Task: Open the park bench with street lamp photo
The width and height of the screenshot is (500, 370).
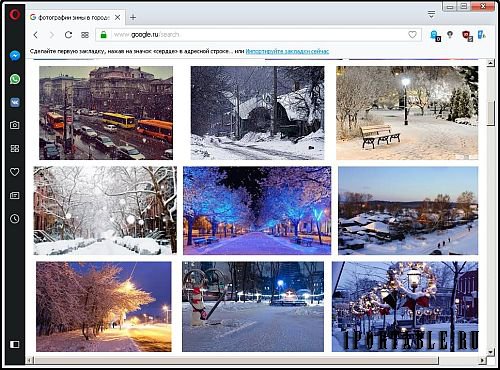Action: point(407,113)
